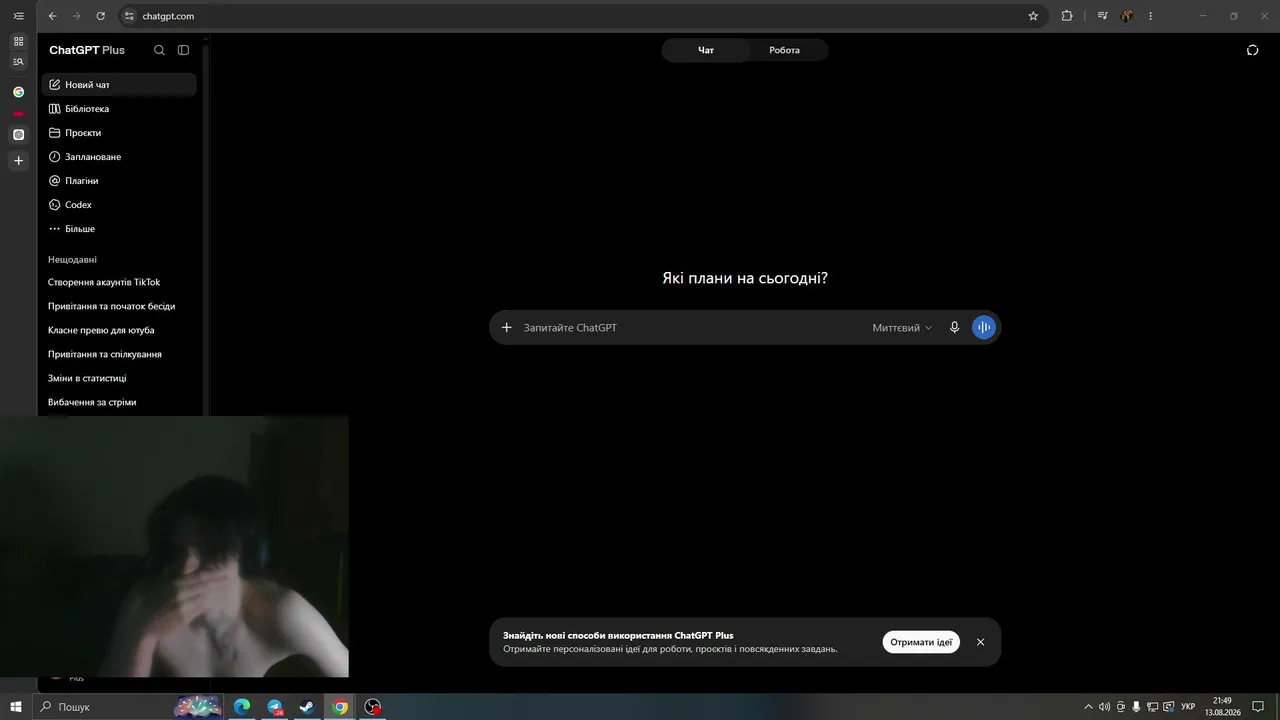This screenshot has height=720, width=1280.
Task: Open the tab groups grid icon
Action: pos(18,41)
